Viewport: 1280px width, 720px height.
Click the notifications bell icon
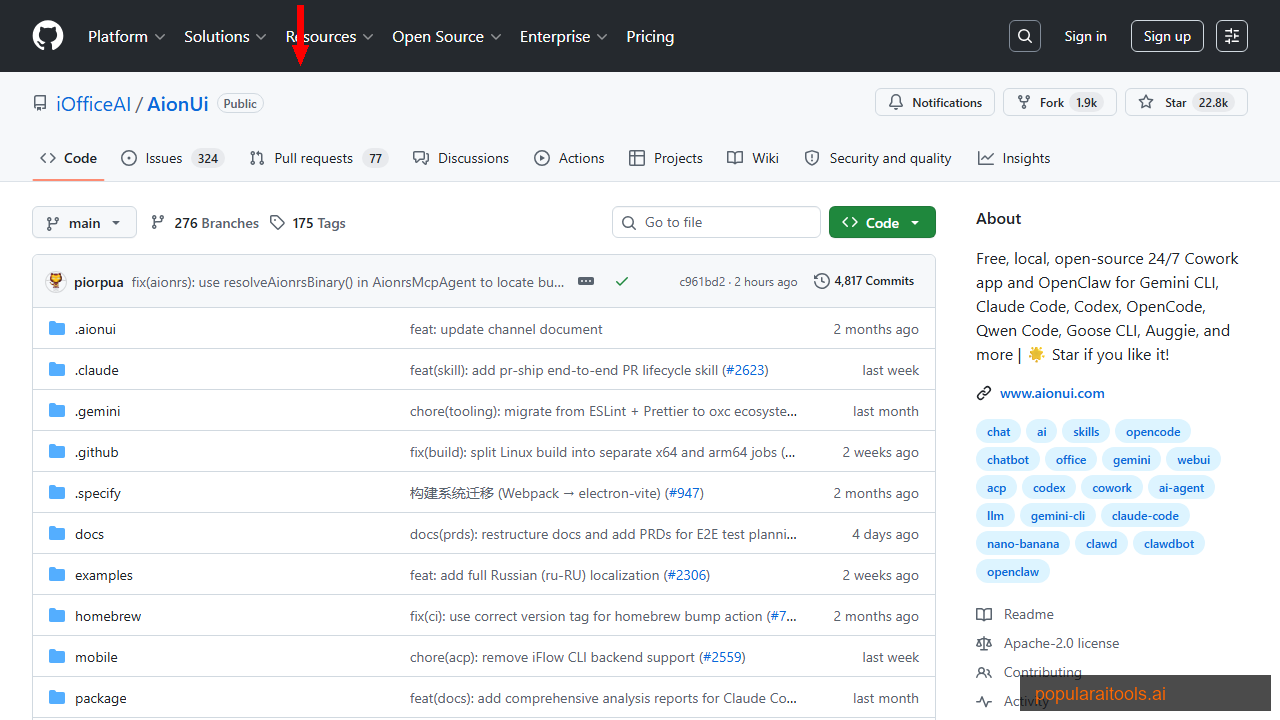[896, 101]
